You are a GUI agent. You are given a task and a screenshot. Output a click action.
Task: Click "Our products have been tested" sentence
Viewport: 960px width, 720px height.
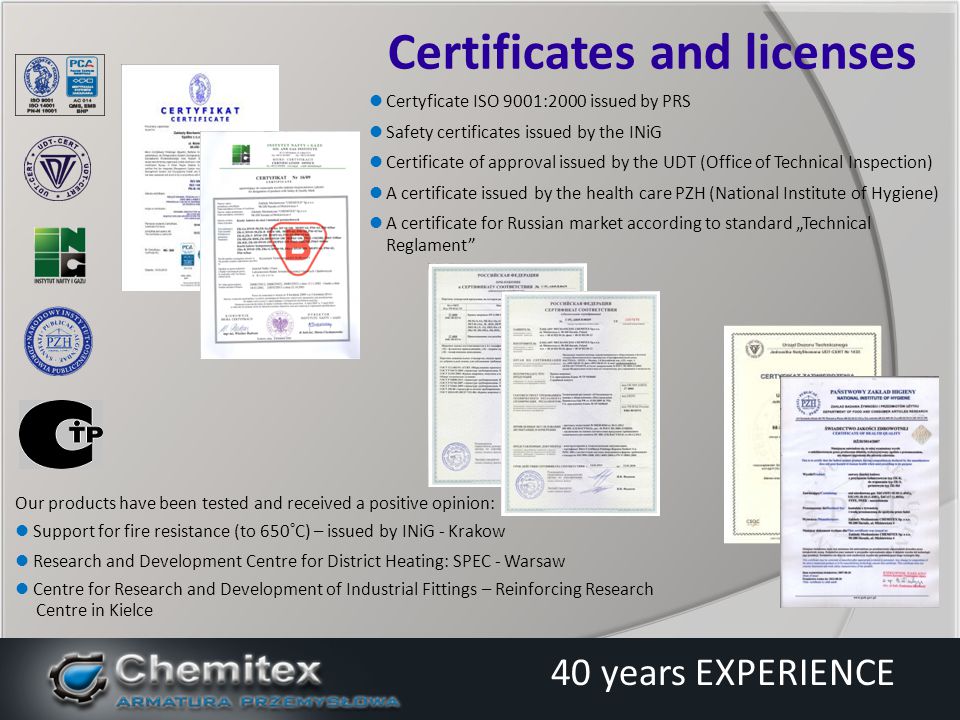pyautogui.click(x=254, y=503)
